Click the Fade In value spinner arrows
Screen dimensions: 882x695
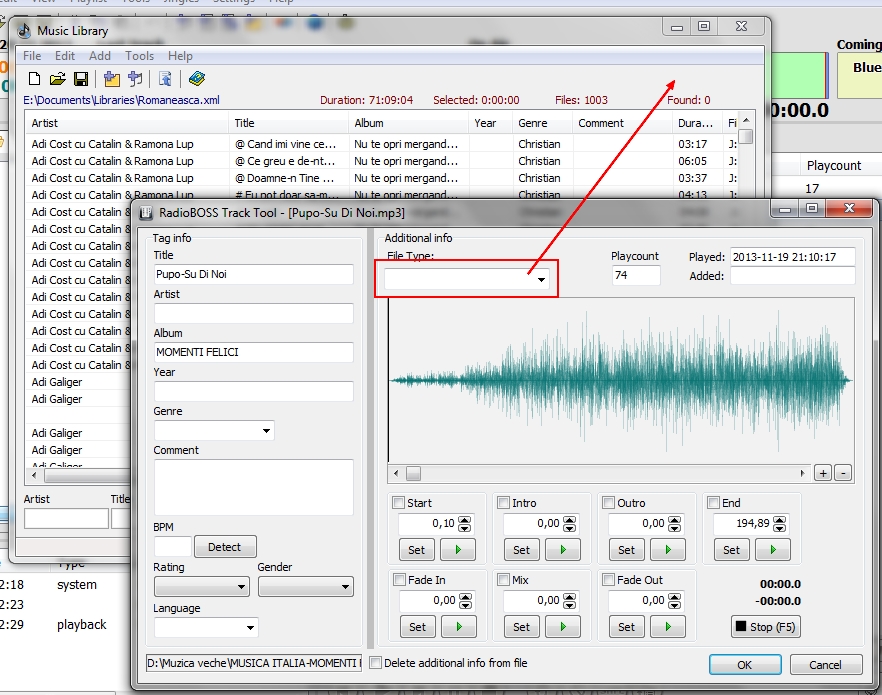[x=465, y=601]
